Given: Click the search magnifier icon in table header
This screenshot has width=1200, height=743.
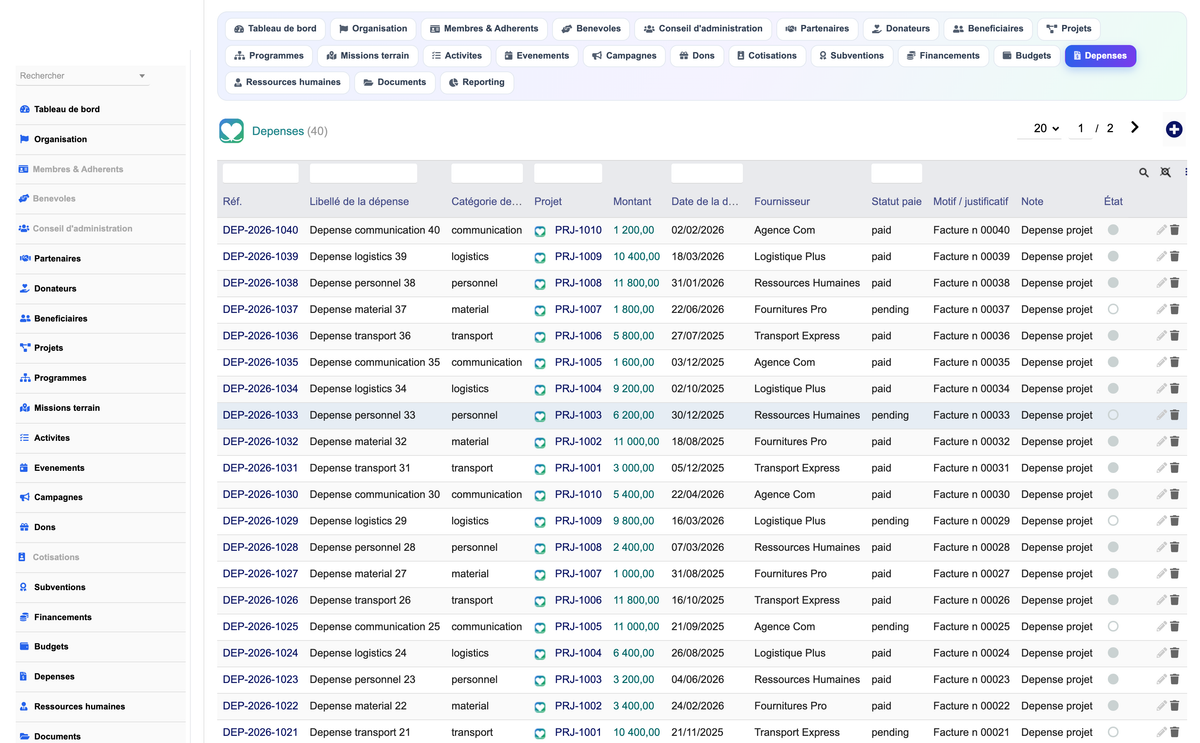Looking at the screenshot, I should tap(1144, 173).
